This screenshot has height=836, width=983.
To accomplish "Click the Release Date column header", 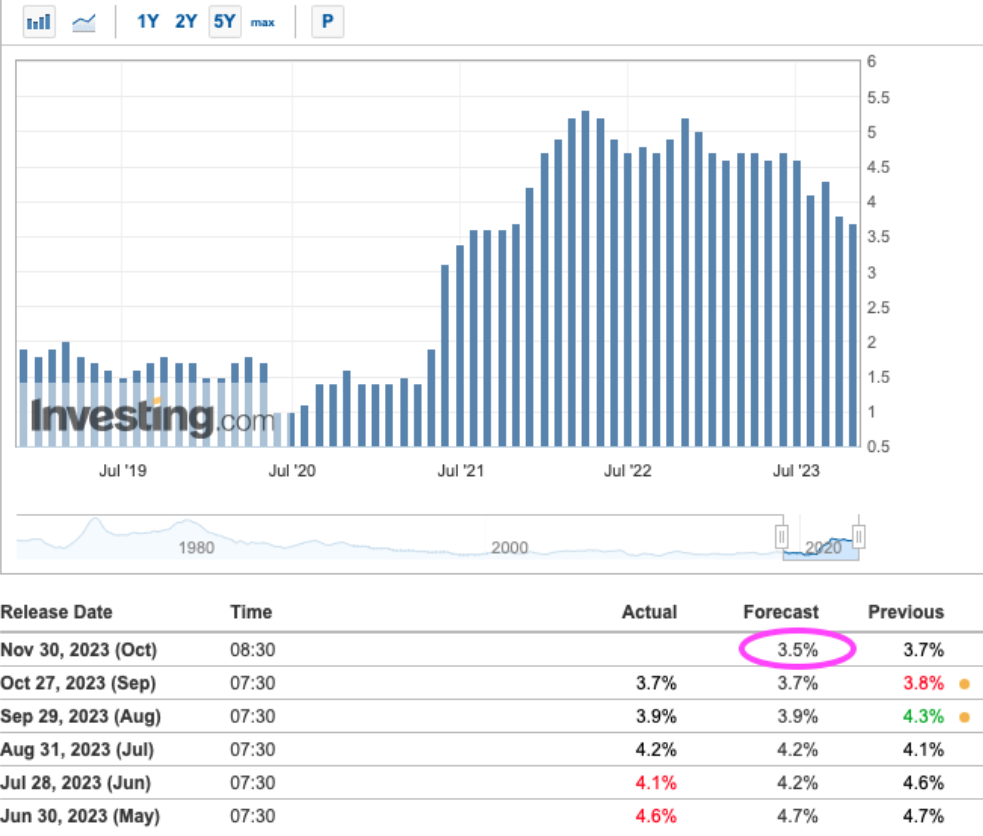I will (x=56, y=612).
